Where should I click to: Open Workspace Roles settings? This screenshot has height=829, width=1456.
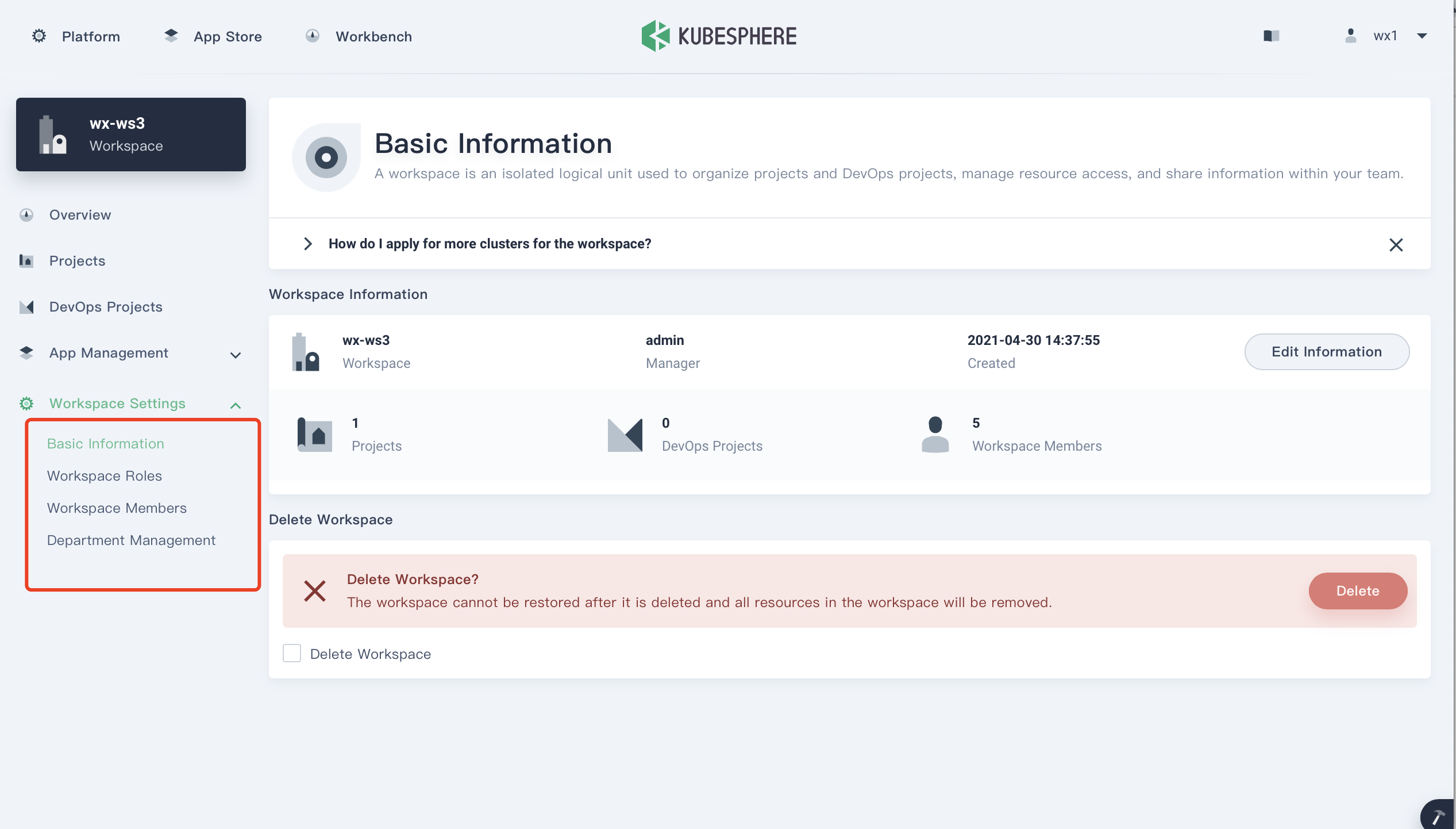click(x=105, y=476)
